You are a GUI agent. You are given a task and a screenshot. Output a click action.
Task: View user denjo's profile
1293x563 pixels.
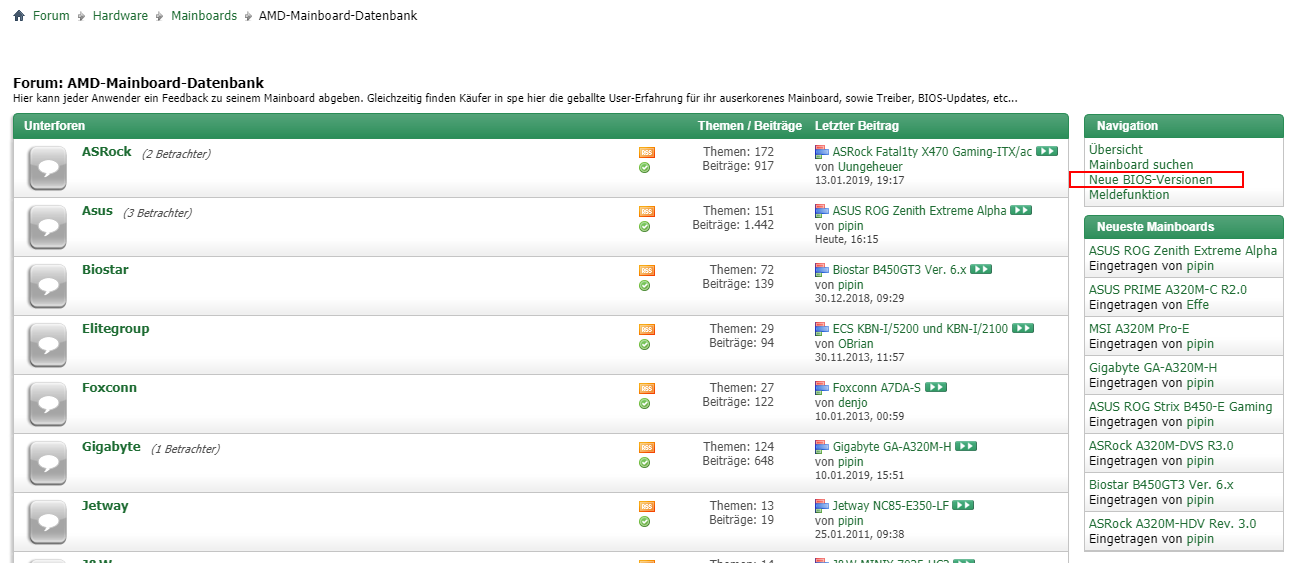point(853,403)
